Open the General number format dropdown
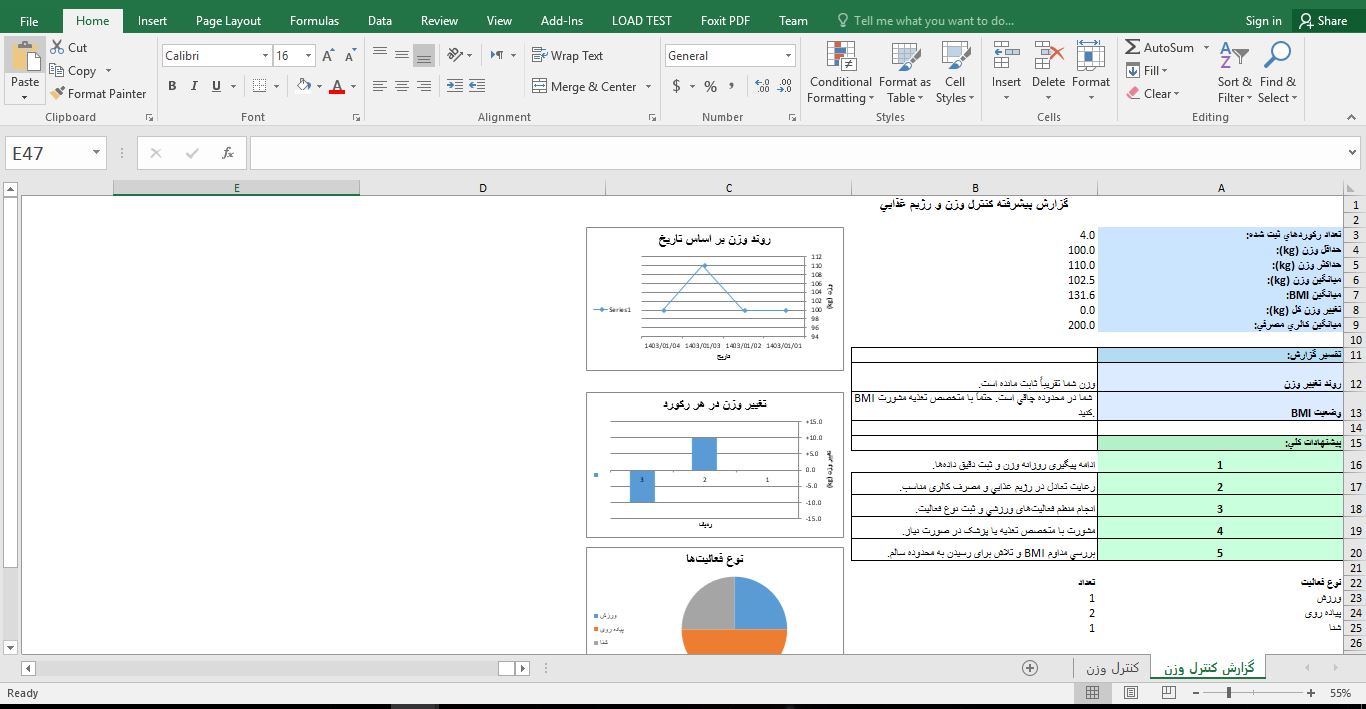 click(x=789, y=56)
